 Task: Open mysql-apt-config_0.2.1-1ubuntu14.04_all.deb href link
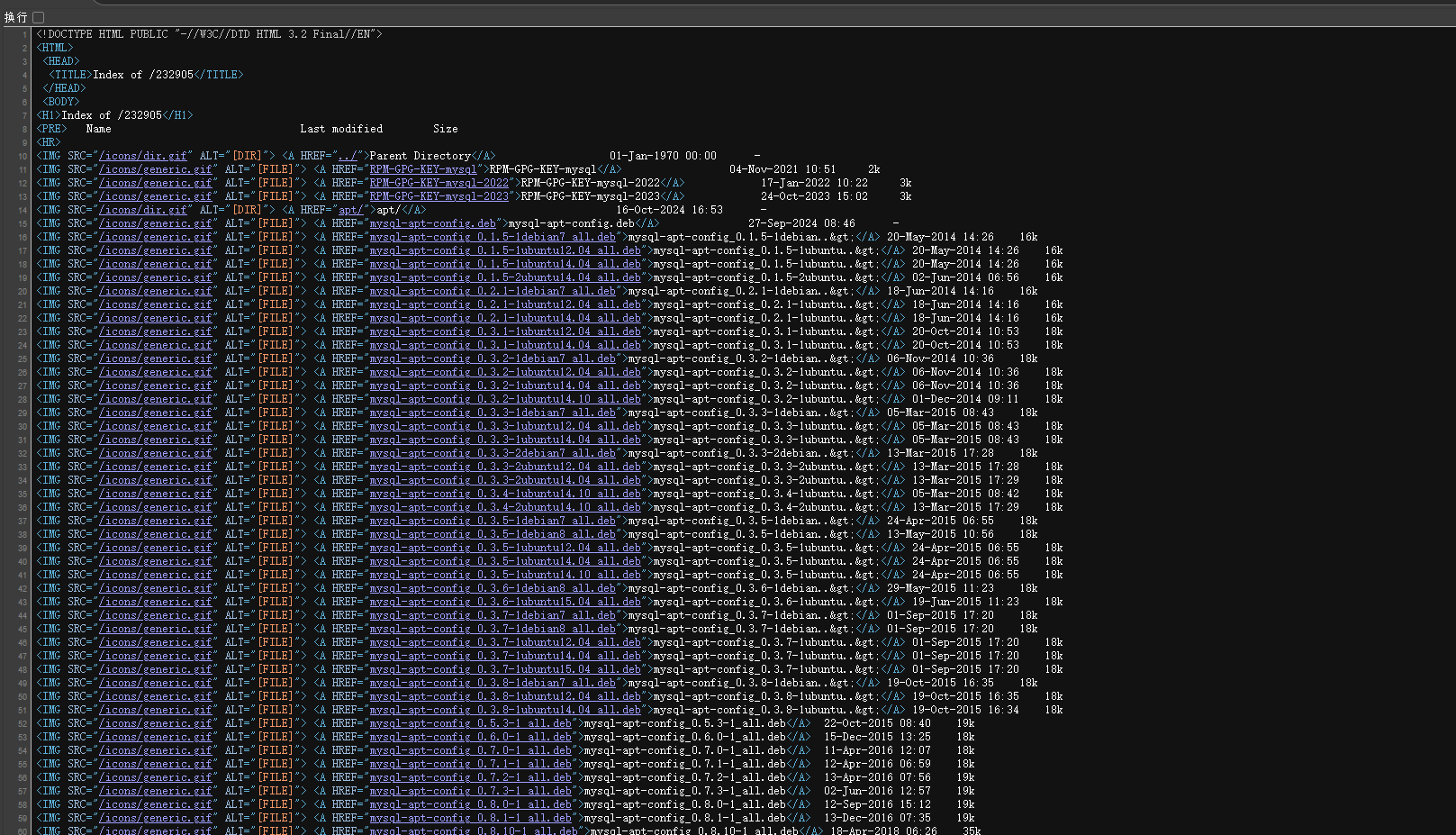505,318
